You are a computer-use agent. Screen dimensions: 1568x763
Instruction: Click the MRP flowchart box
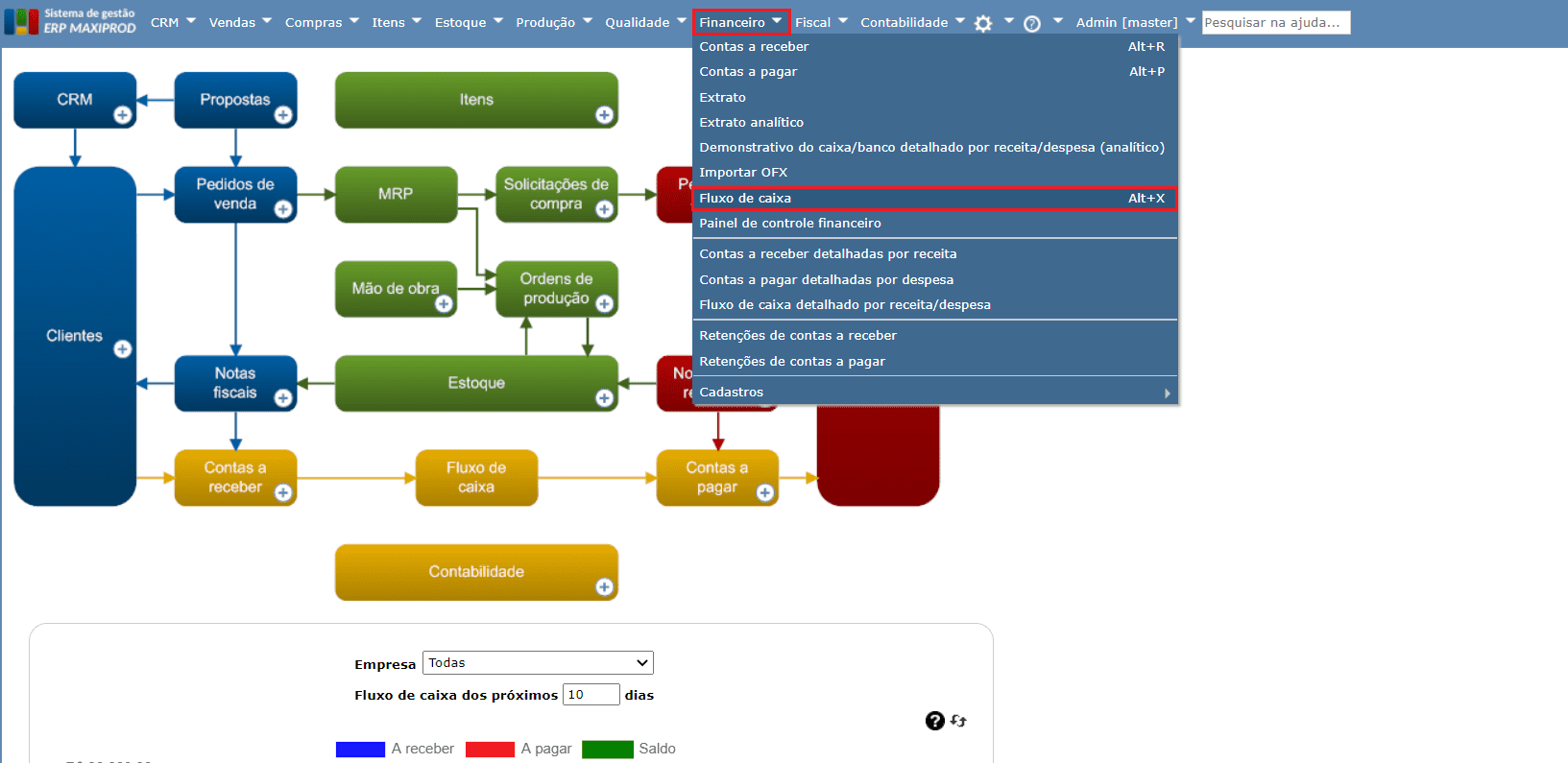[x=396, y=194]
